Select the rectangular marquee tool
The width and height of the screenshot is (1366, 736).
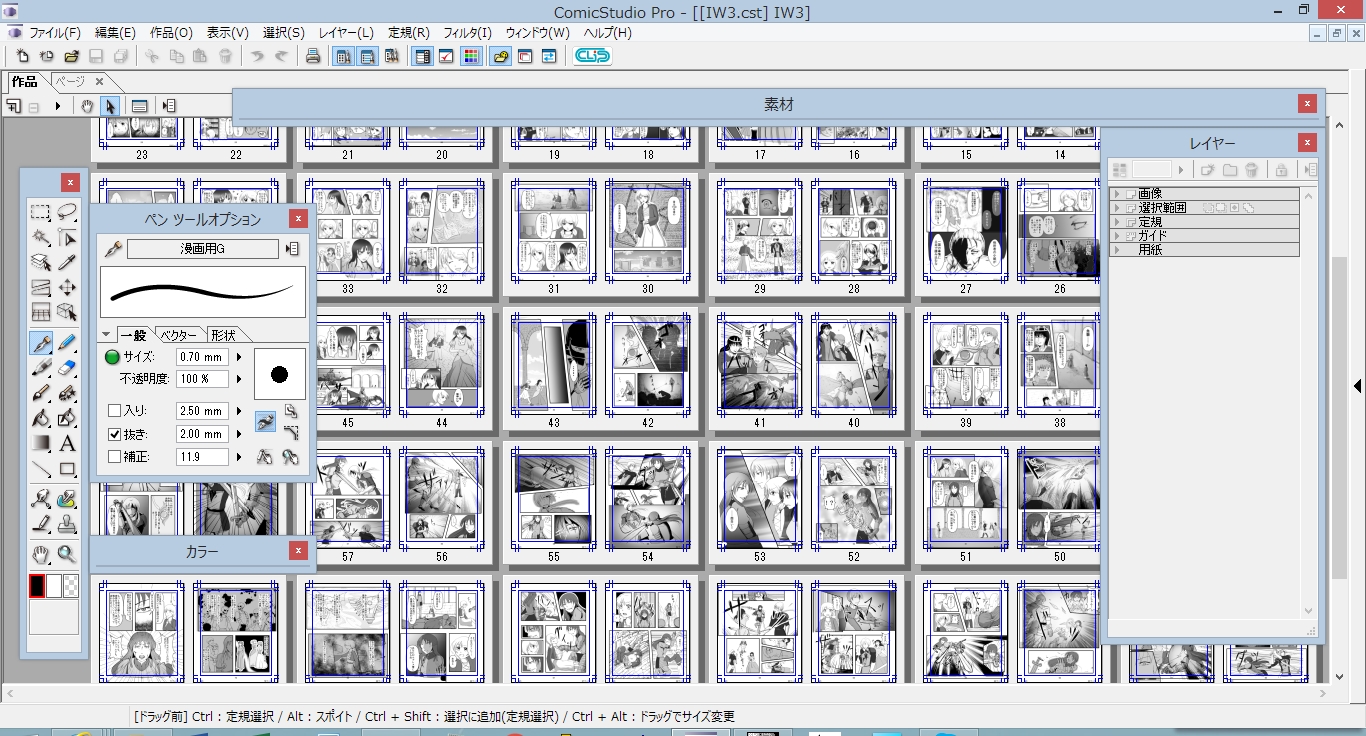(41, 212)
